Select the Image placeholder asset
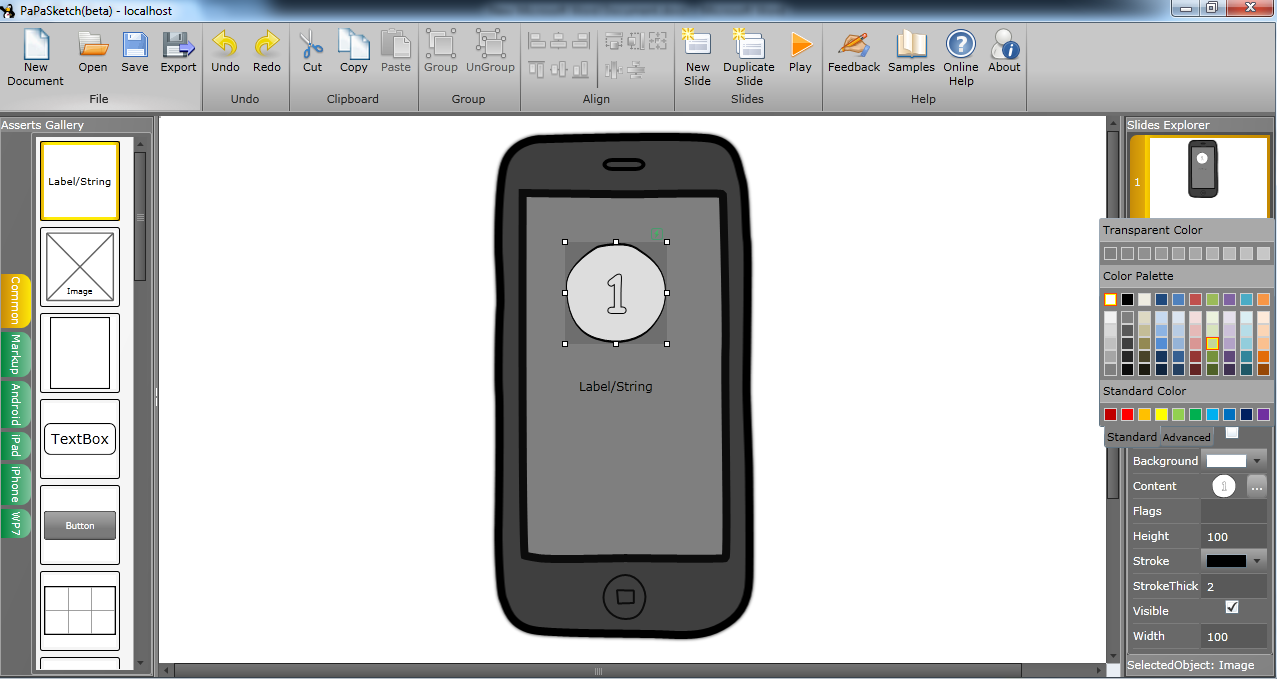Viewport: 1277px width, 679px height. point(80,267)
